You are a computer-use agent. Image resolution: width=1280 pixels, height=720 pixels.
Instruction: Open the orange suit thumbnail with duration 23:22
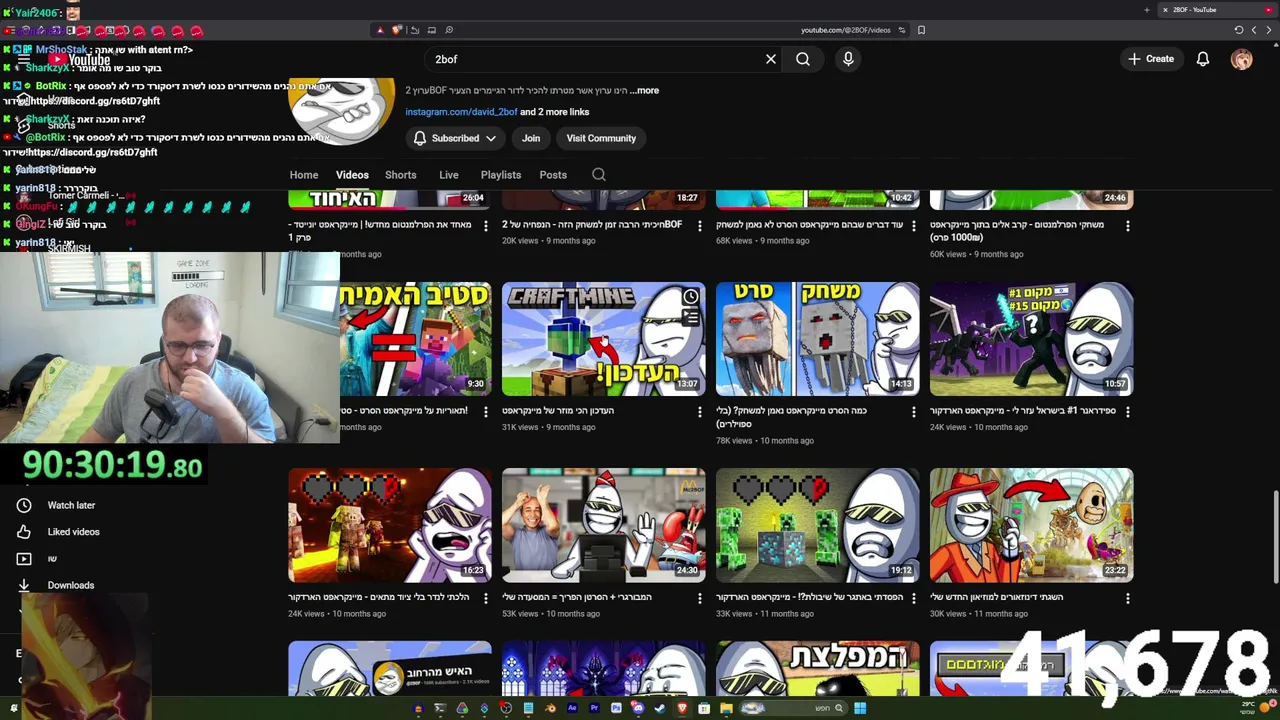coord(1031,525)
